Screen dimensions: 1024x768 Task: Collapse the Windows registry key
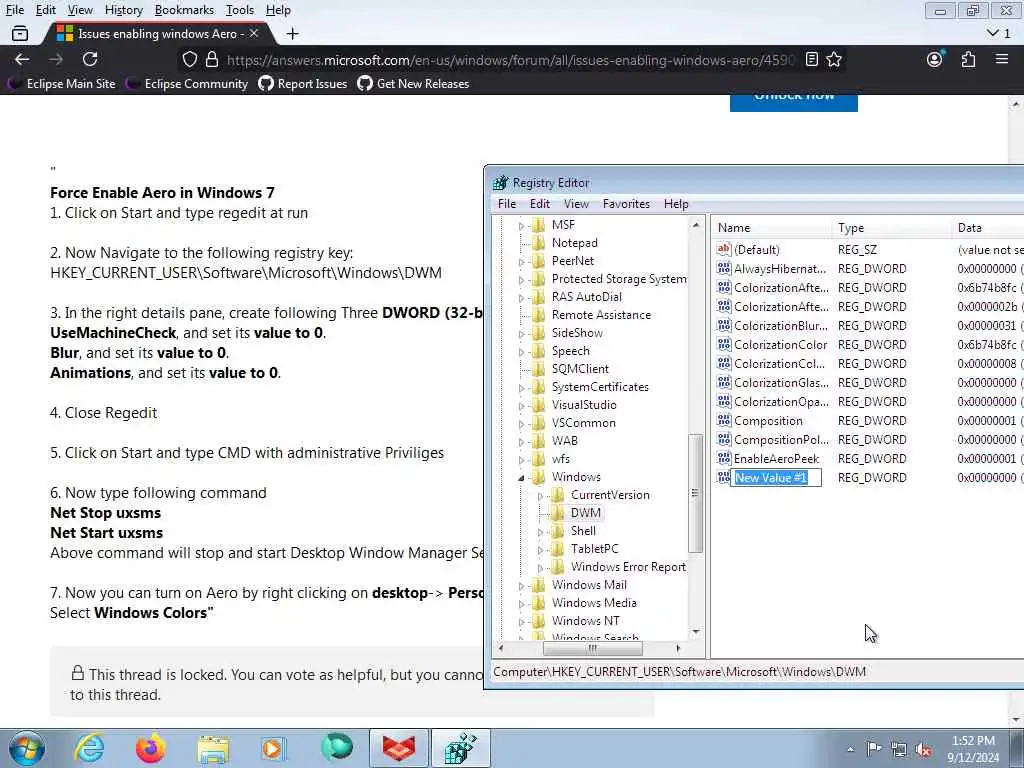click(521, 478)
